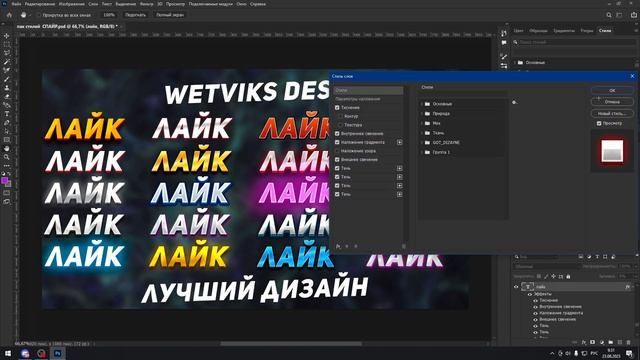Select the Eraser tool

pyautogui.click(x=7, y=96)
